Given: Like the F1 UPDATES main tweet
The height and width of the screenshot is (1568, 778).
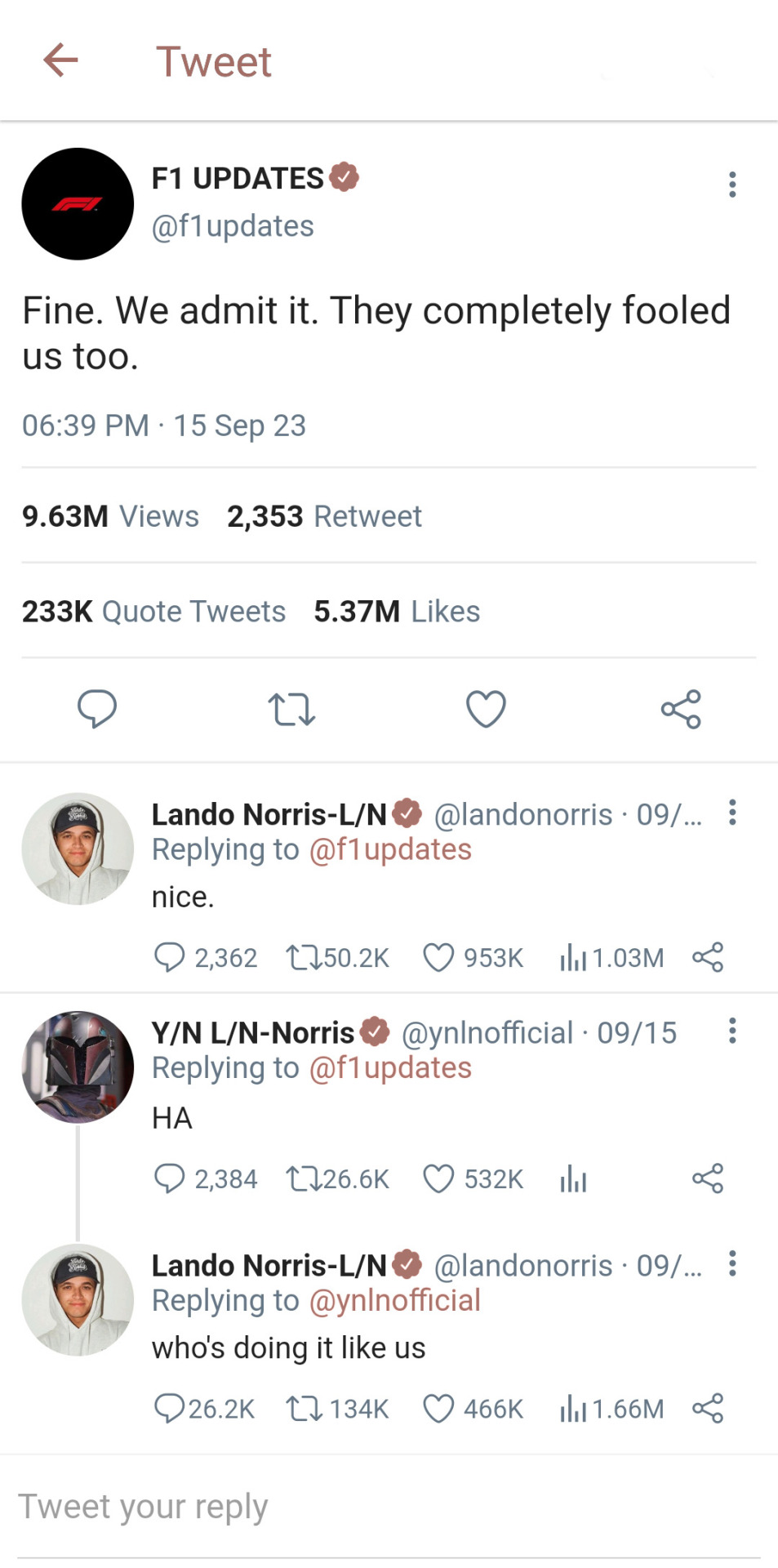Looking at the screenshot, I should [486, 708].
